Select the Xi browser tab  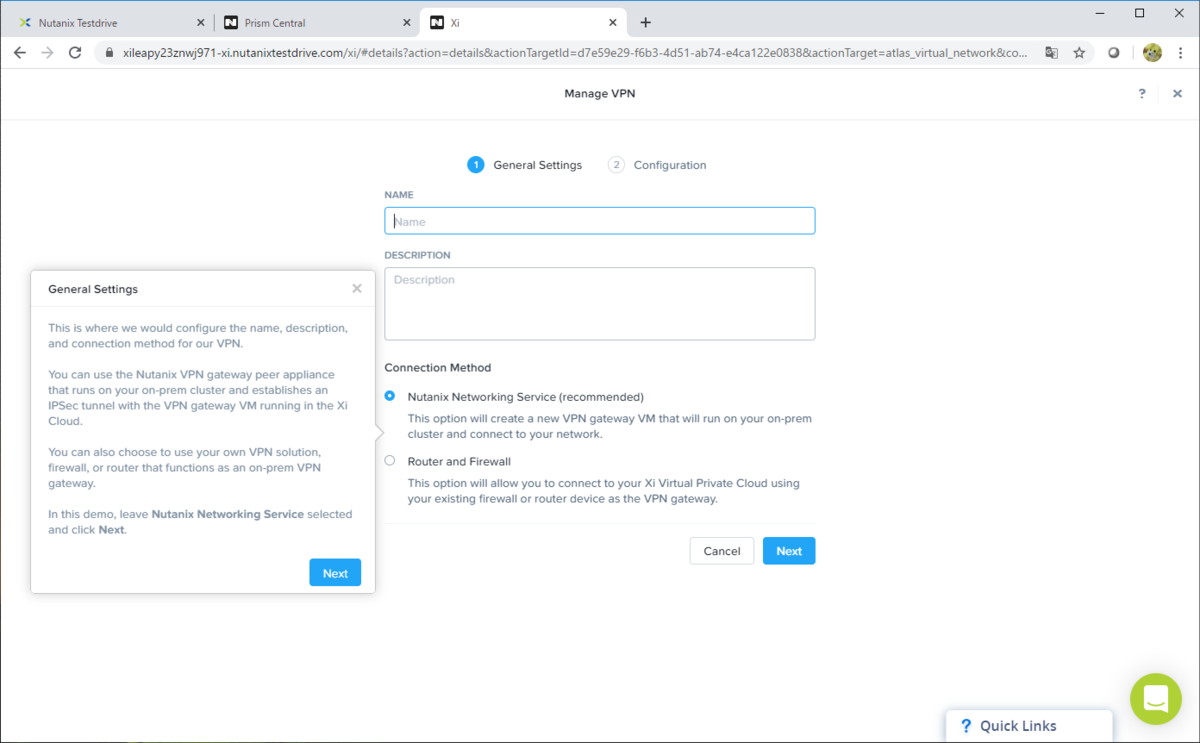tap(523, 22)
